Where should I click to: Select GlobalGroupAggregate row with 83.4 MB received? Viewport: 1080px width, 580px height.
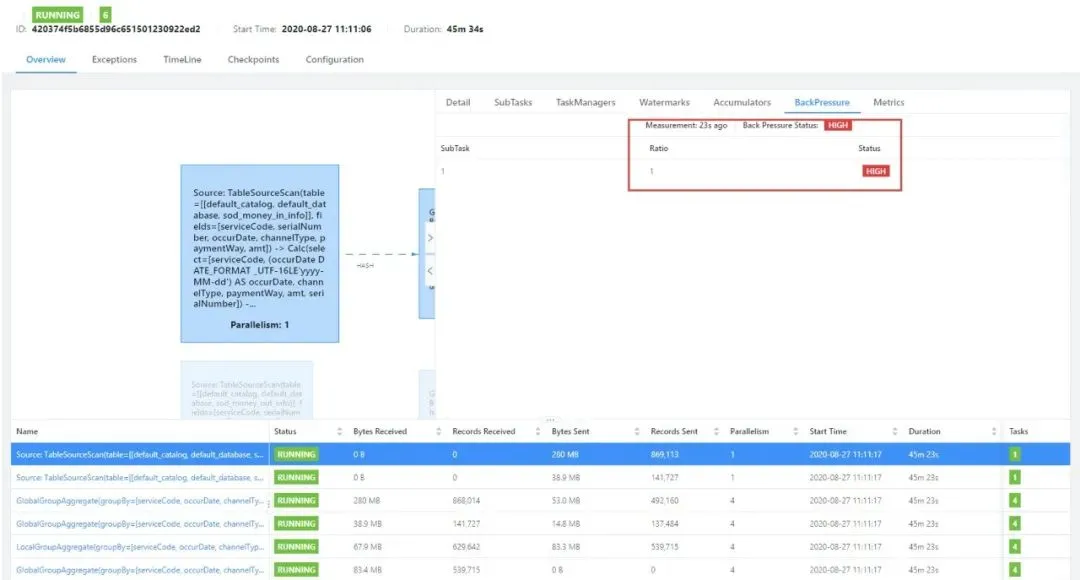coord(541,570)
